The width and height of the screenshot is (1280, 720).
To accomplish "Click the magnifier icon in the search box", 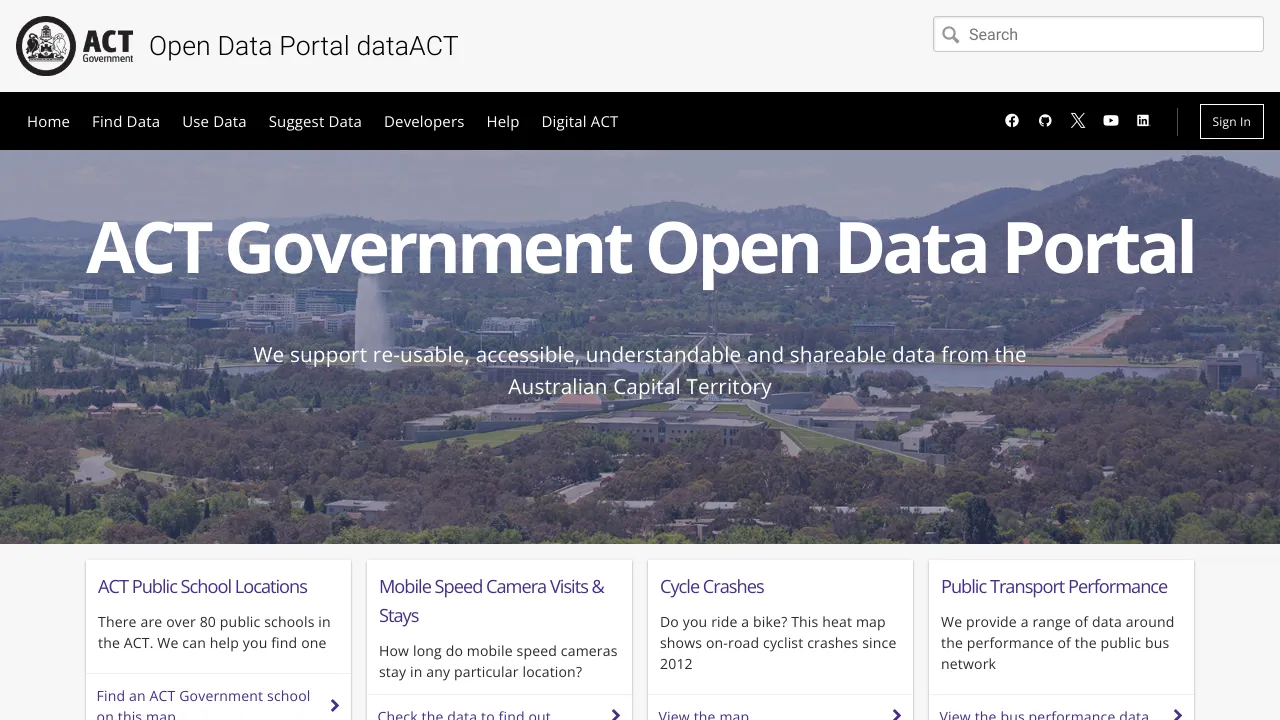I will pos(951,35).
